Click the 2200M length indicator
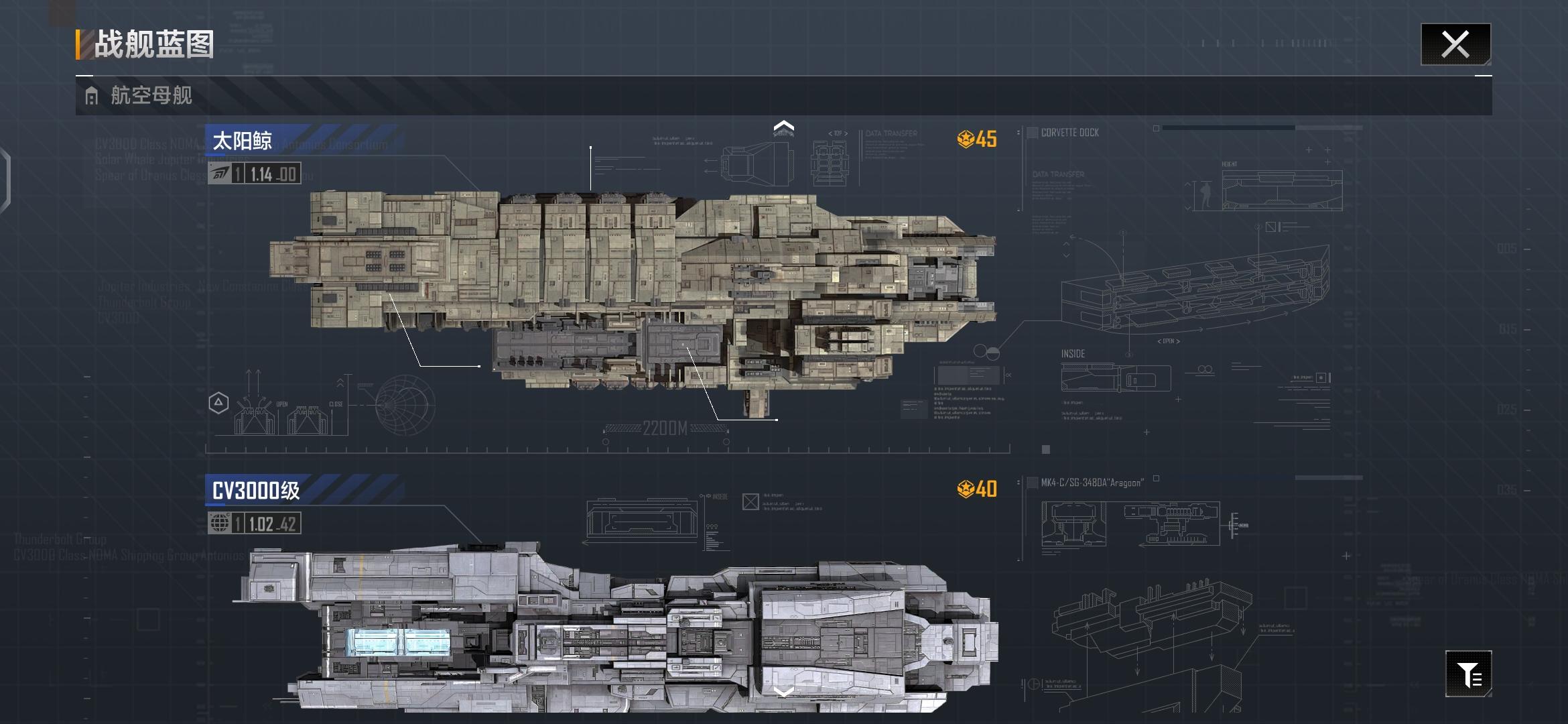Screen dimensions: 1568x724 point(665,428)
